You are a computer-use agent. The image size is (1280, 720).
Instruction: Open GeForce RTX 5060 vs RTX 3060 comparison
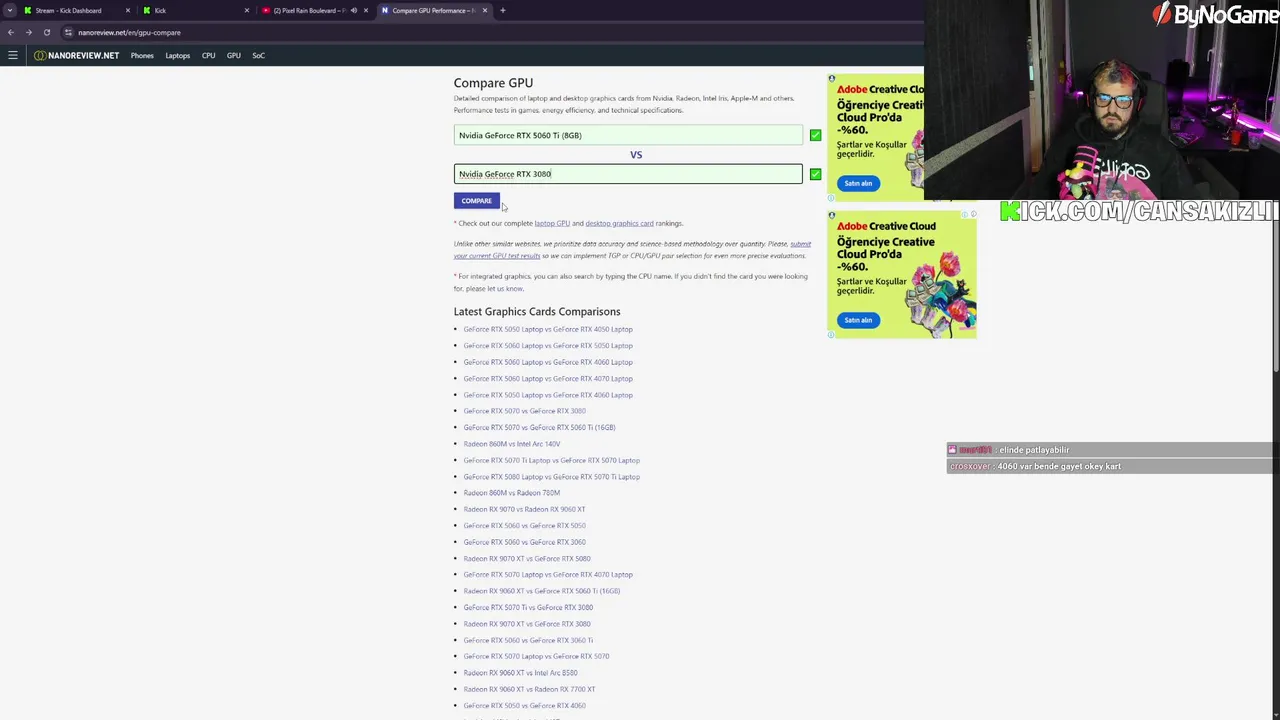[x=524, y=542]
